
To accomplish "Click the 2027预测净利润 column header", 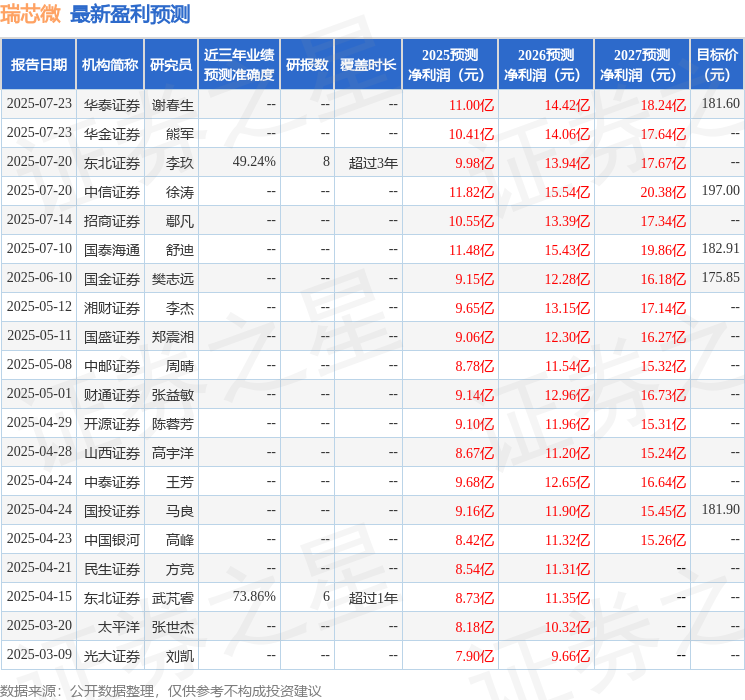I will (642, 65).
